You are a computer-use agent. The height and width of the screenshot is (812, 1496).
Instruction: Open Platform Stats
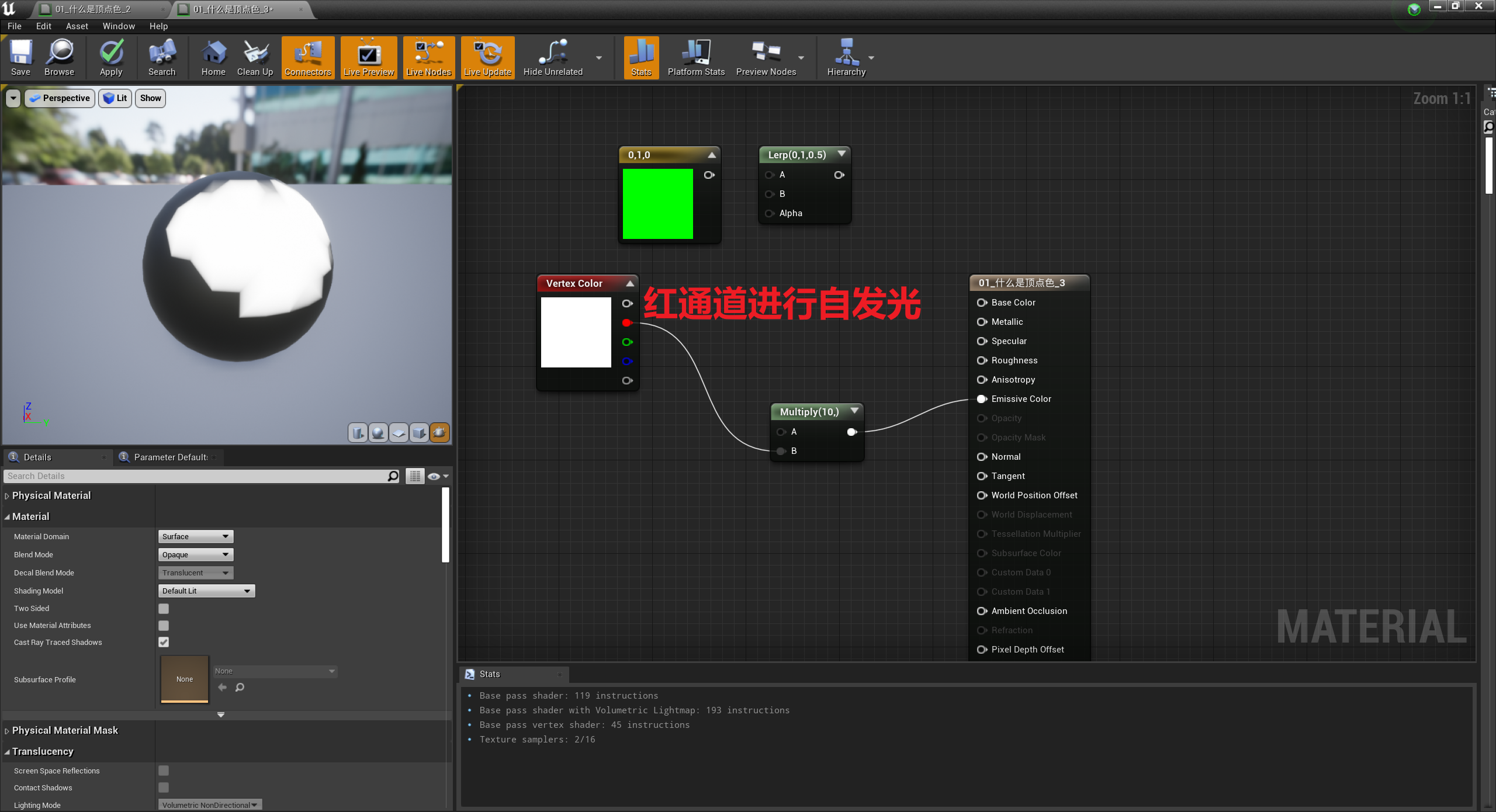pyautogui.click(x=695, y=57)
